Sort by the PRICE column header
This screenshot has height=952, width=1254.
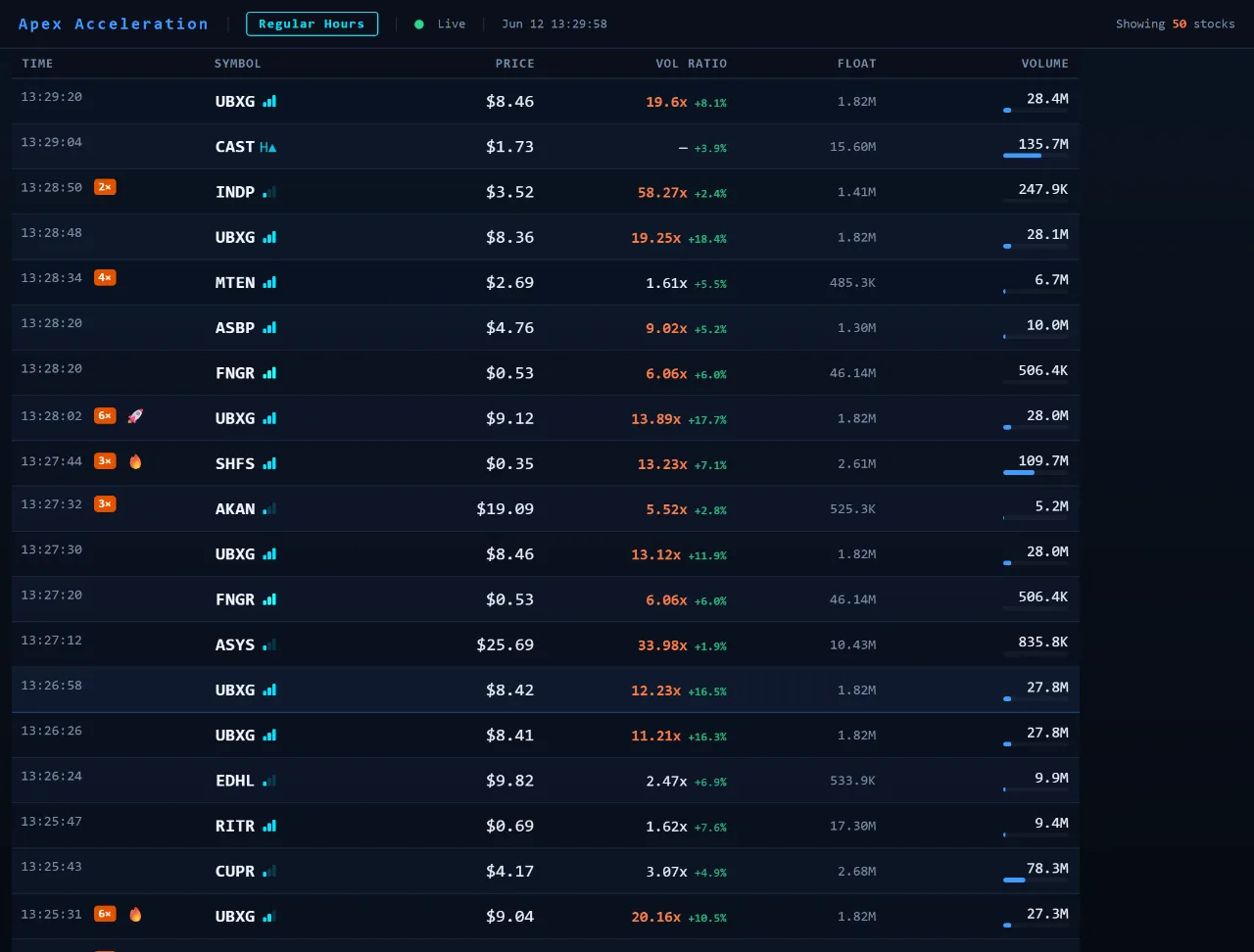[x=515, y=64]
